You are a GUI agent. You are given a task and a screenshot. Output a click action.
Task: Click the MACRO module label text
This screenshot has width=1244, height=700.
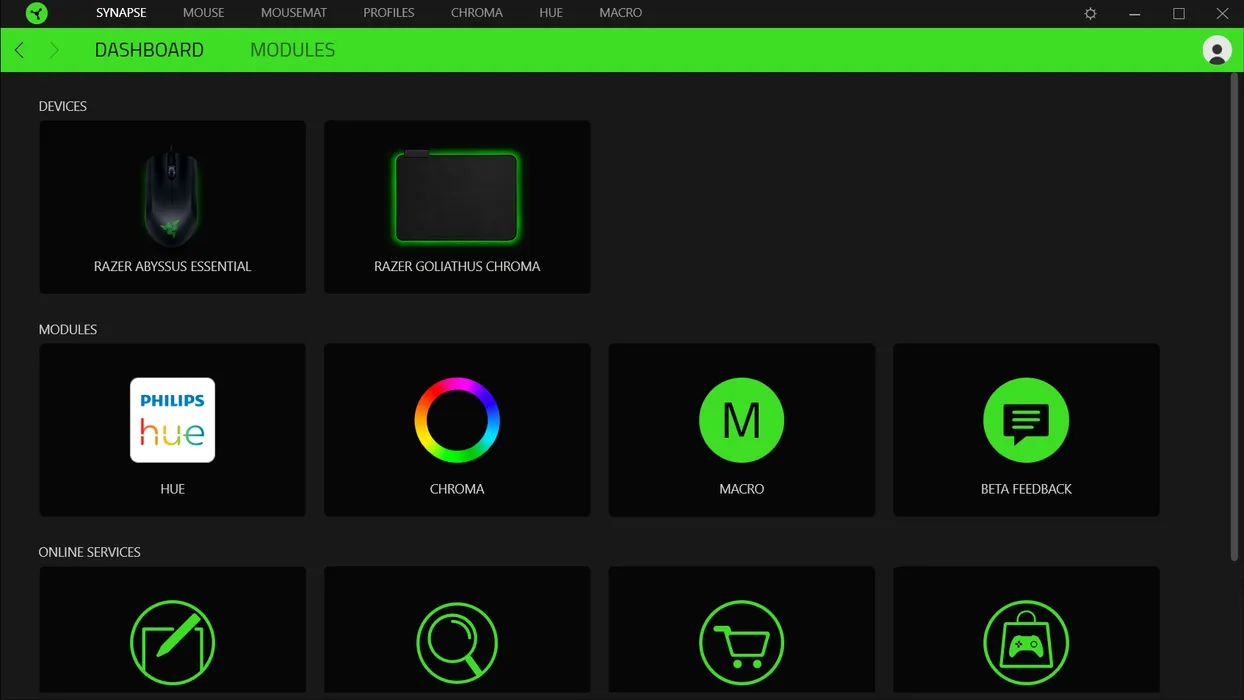coord(742,489)
